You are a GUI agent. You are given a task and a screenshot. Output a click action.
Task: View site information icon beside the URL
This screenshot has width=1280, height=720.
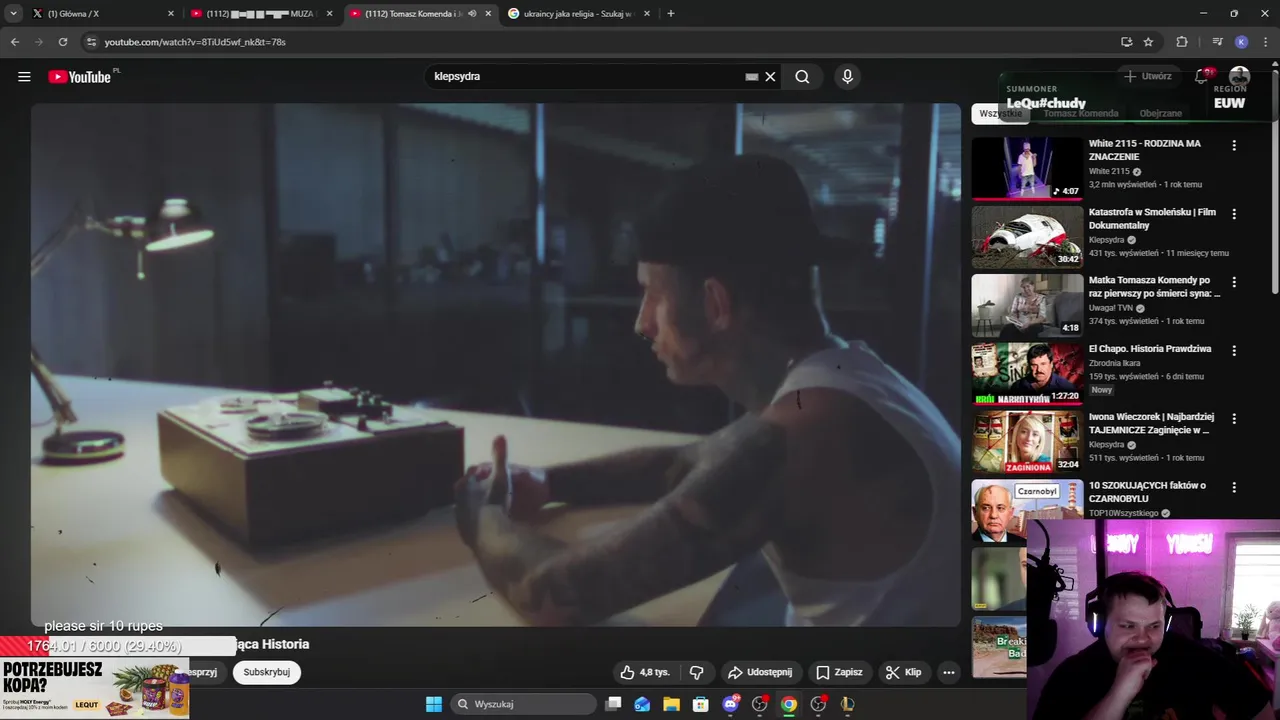pyautogui.click(x=91, y=42)
